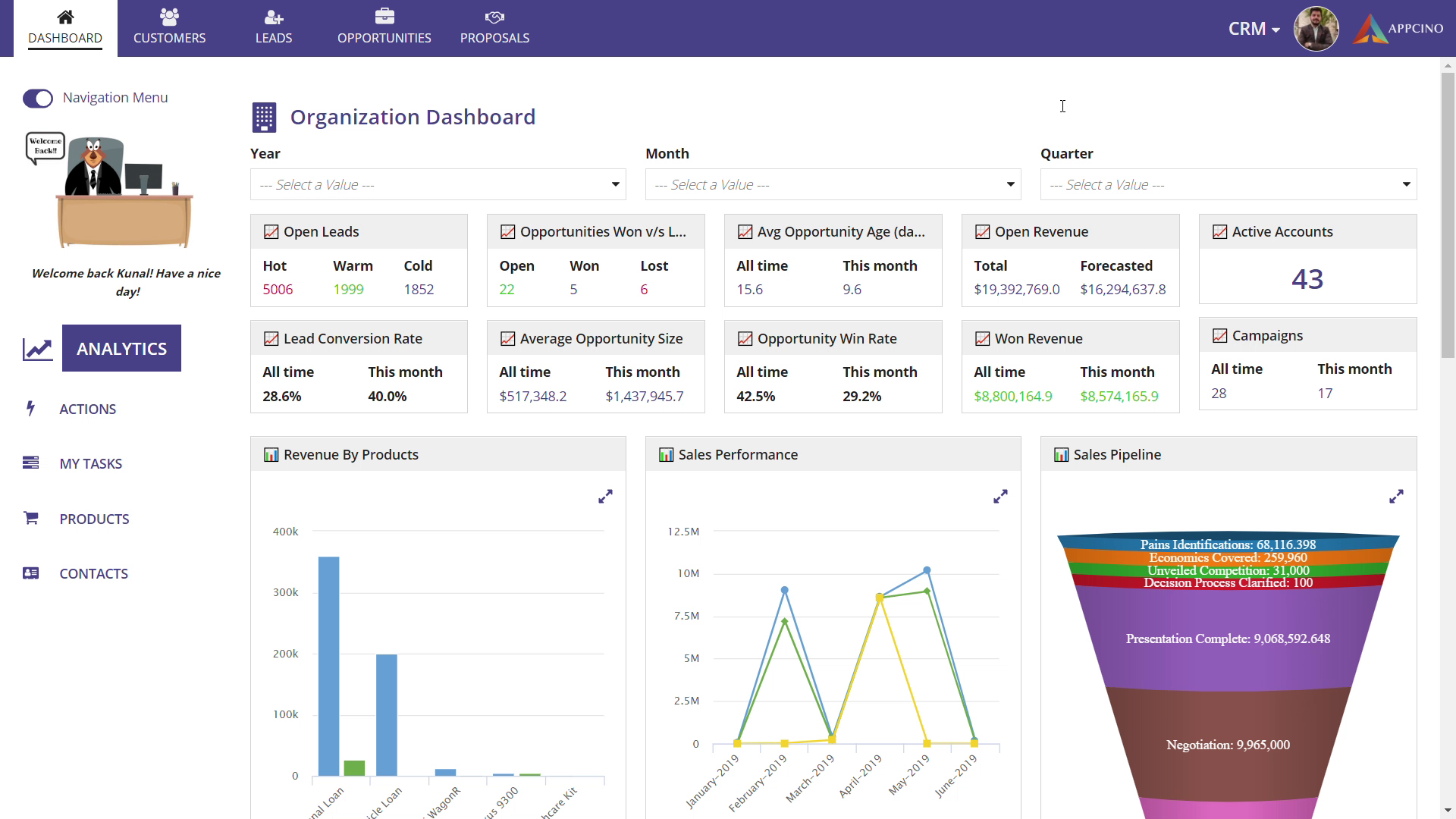Open the Year dropdown

tap(438, 184)
